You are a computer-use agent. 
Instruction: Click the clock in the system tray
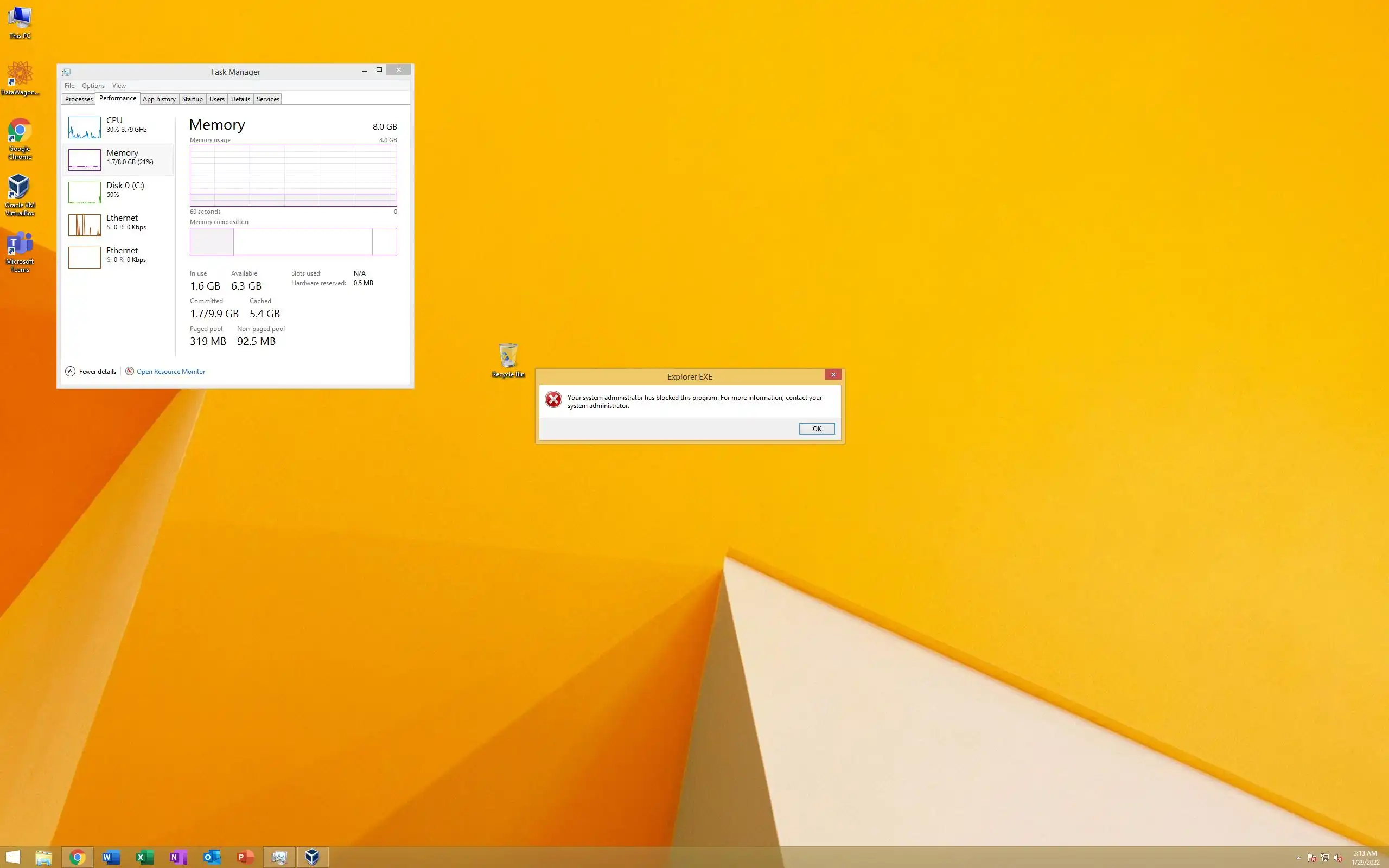1365,858
